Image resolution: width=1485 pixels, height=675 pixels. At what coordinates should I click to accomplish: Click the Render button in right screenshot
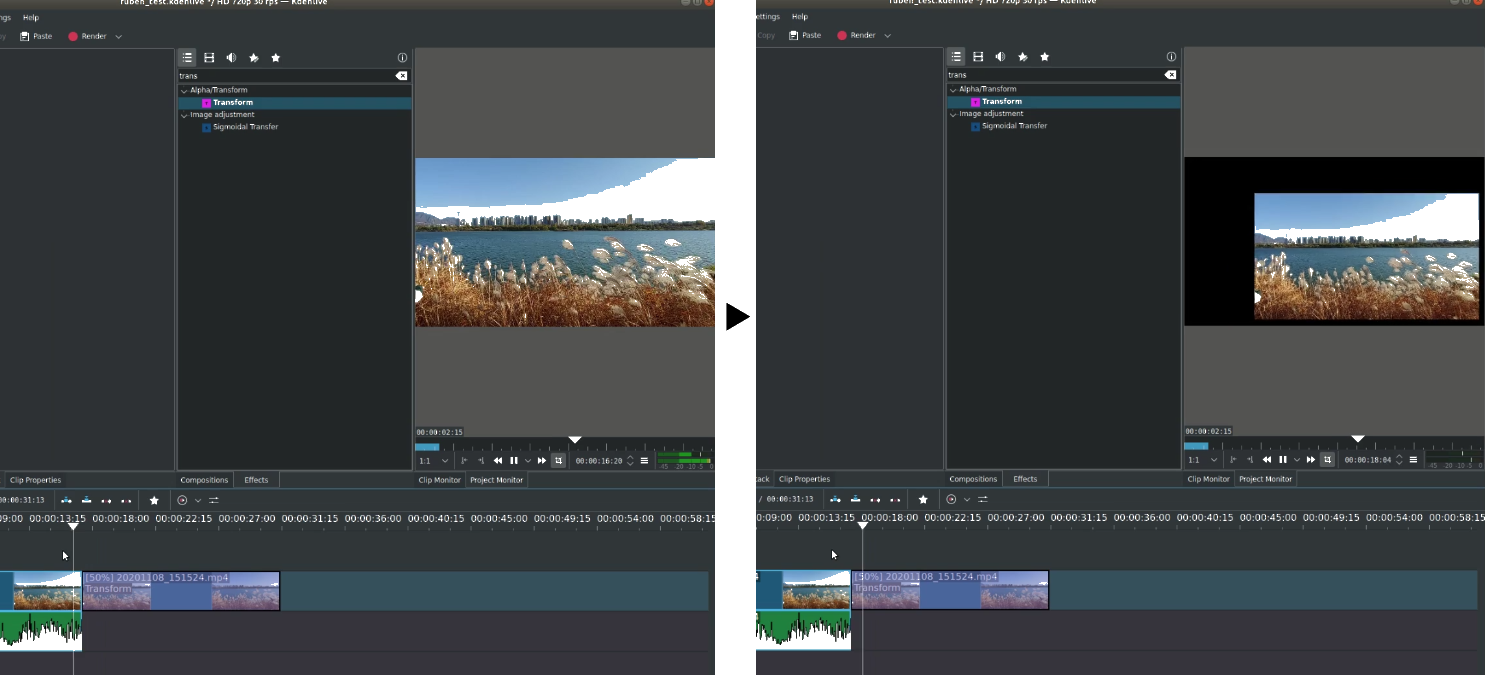856,35
